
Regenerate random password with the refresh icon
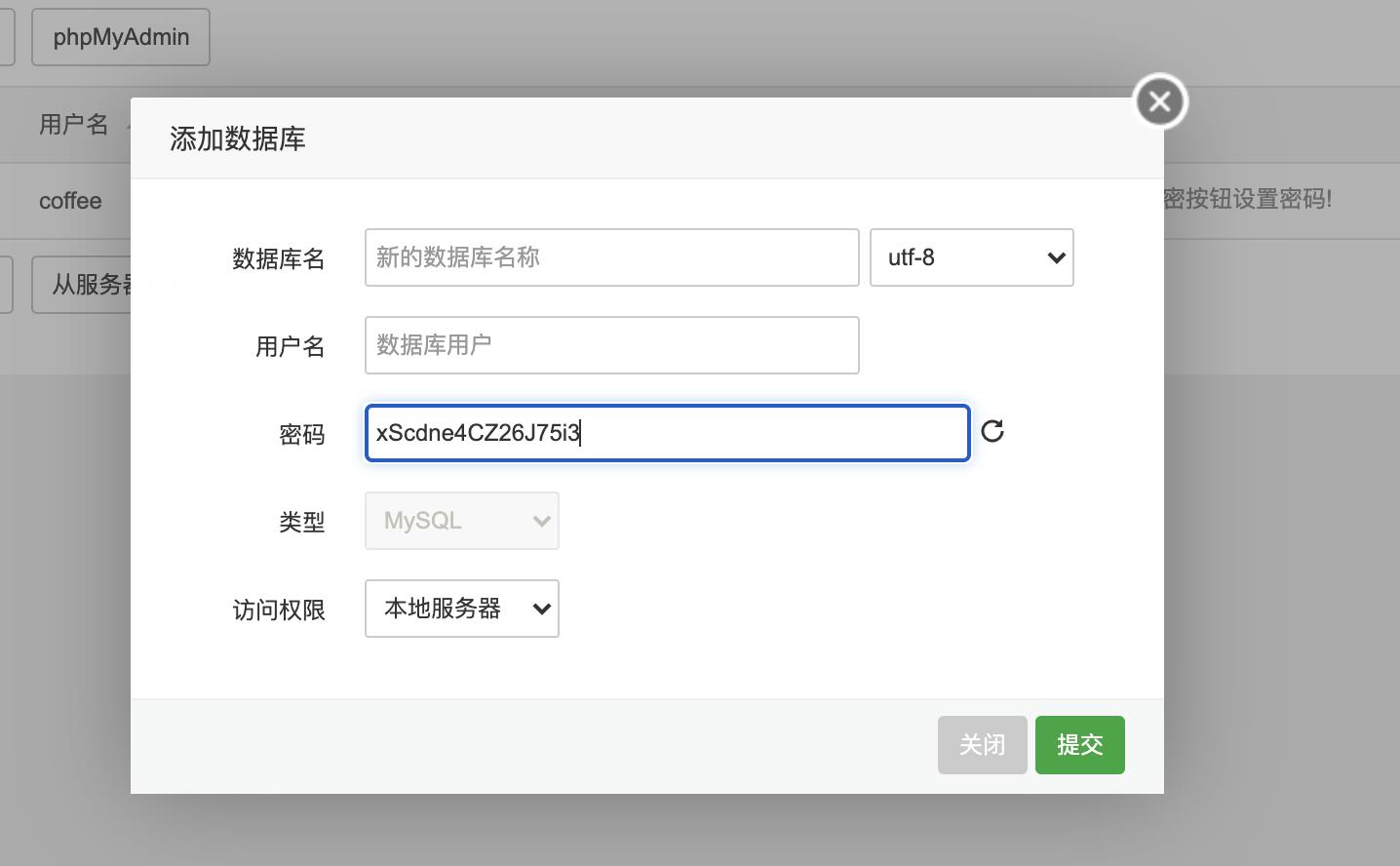point(992,431)
